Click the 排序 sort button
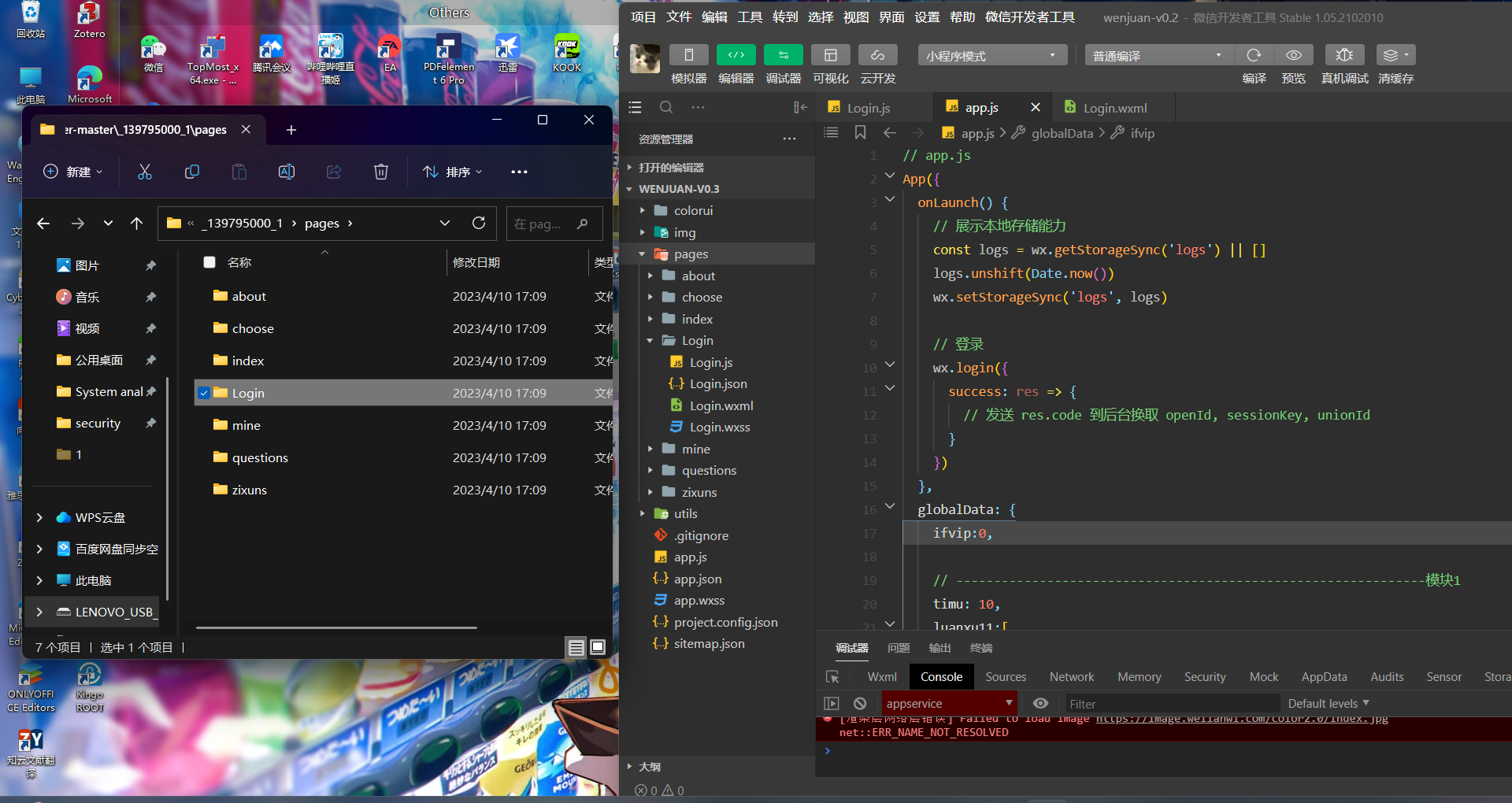 point(453,172)
